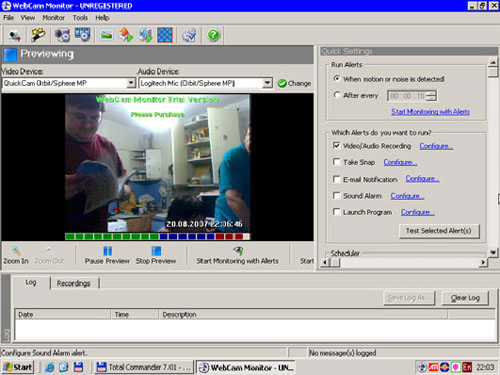Click the orange arrow upload toolbar icon

coord(126,35)
